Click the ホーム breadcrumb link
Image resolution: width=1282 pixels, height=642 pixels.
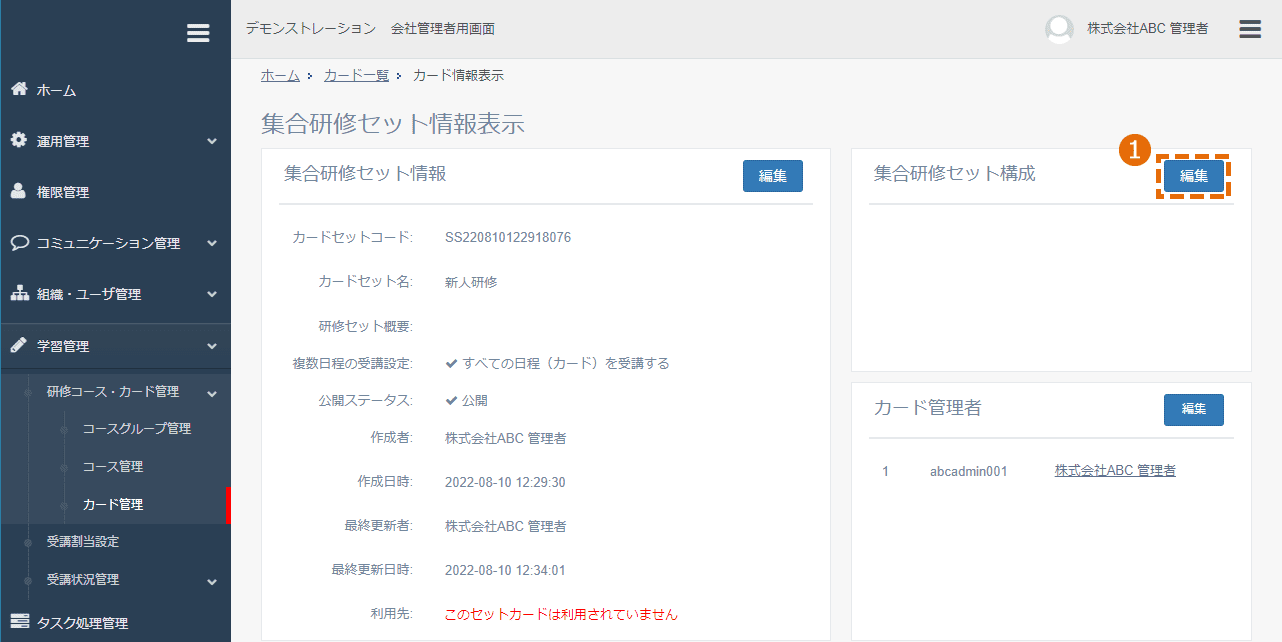pos(280,75)
